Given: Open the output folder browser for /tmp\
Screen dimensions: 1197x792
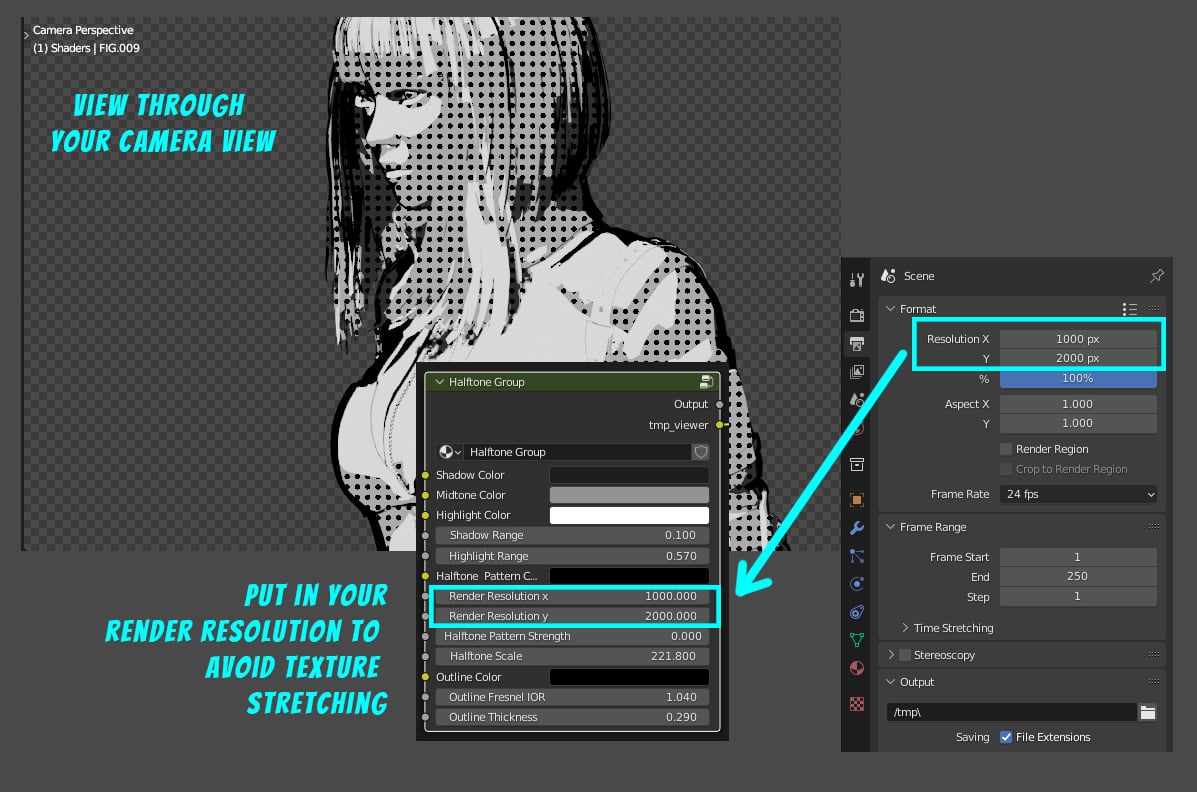Looking at the screenshot, I should (x=1147, y=712).
